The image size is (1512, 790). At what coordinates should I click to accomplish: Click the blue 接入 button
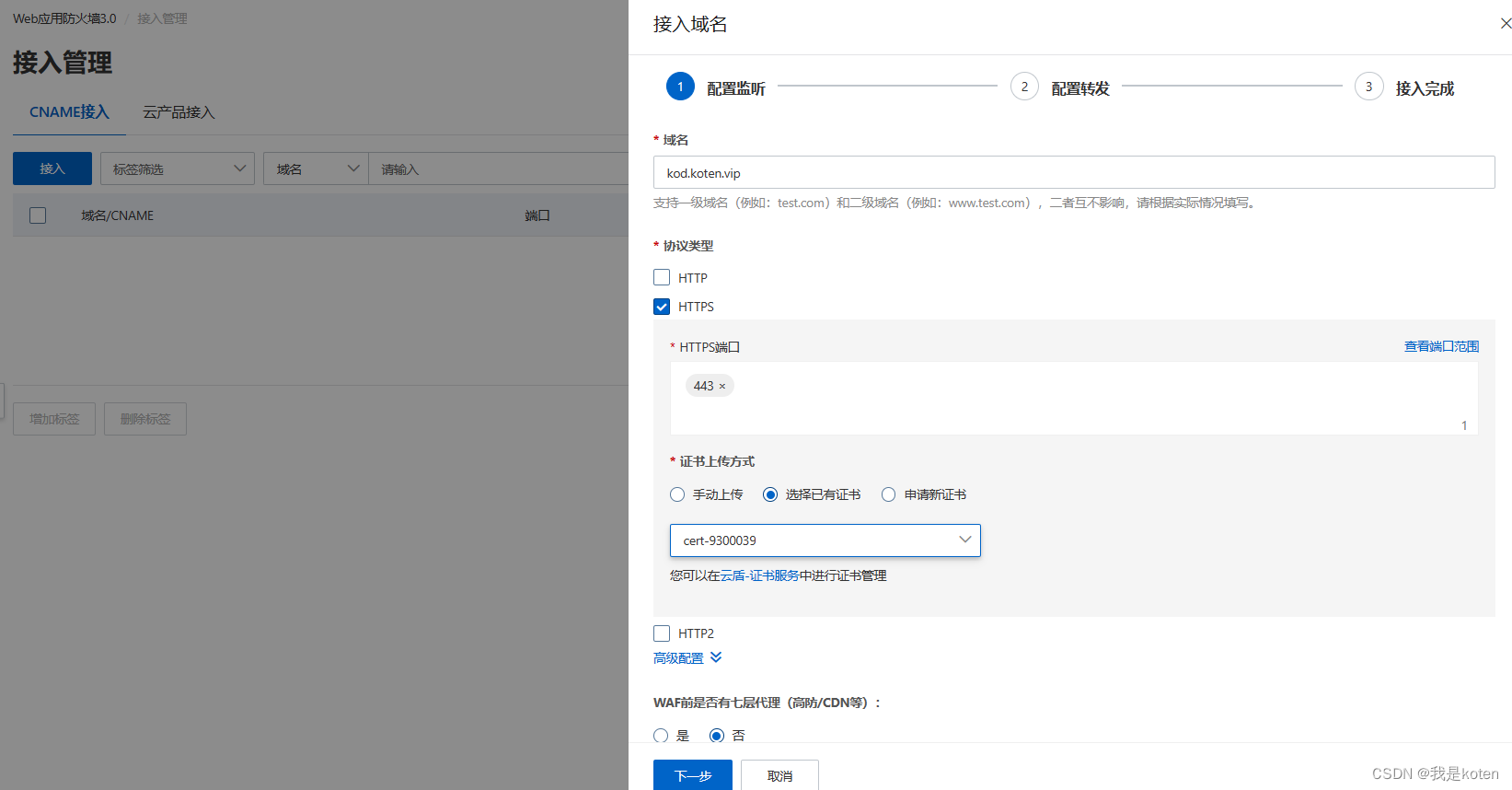tap(52, 168)
